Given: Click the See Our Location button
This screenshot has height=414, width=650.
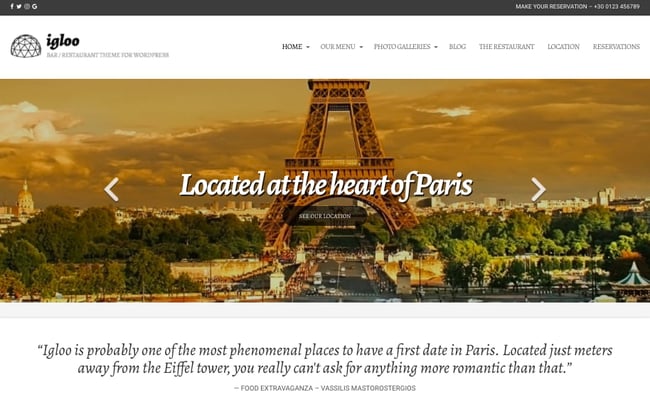Looking at the screenshot, I should [325, 216].
